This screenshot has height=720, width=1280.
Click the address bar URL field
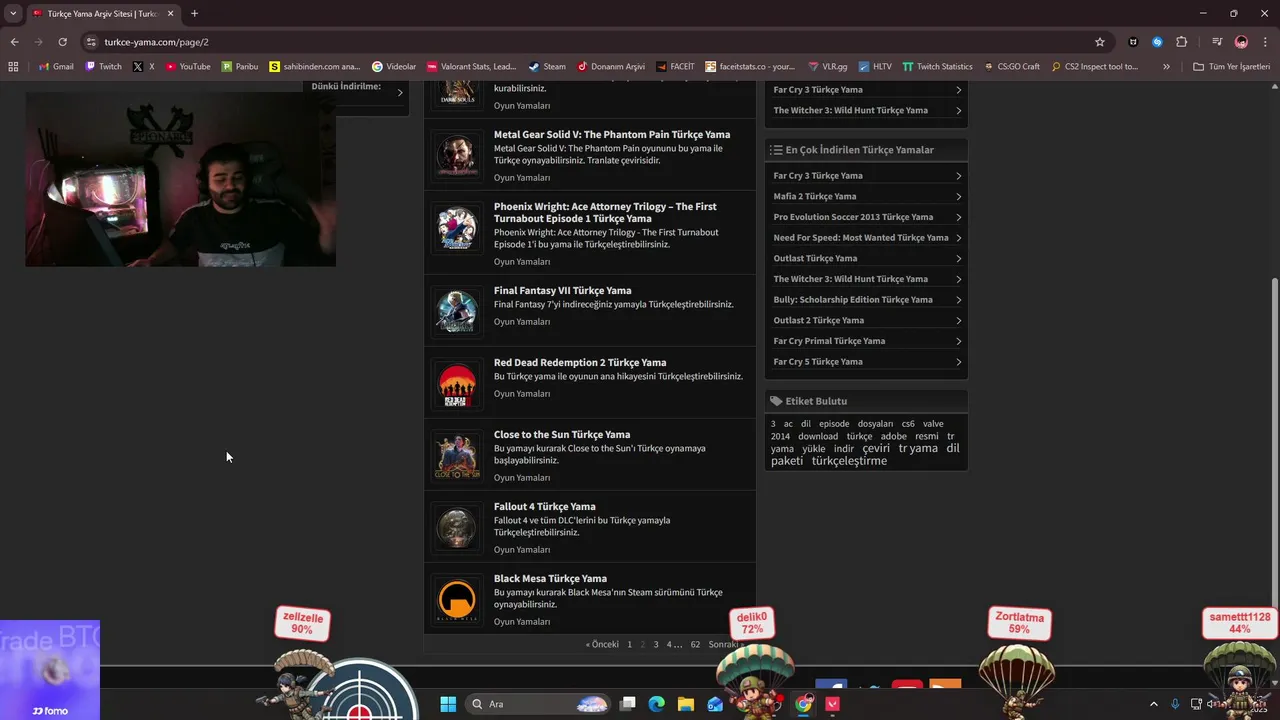[x=590, y=42]
